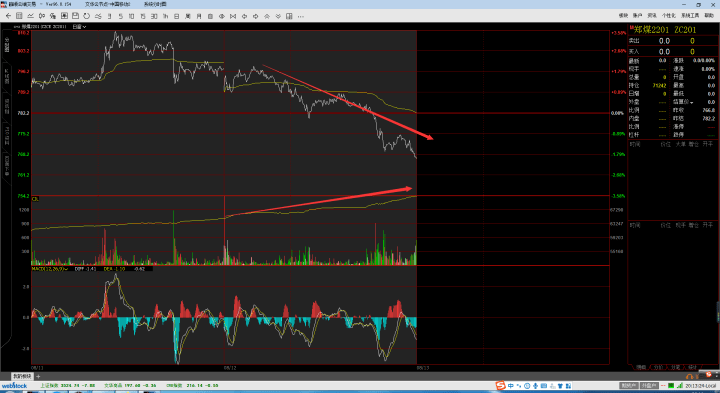The width and height of the screenshot is (720, 393).
Task: Click the back arrow toolbar icon
Action: coord(8,16)
